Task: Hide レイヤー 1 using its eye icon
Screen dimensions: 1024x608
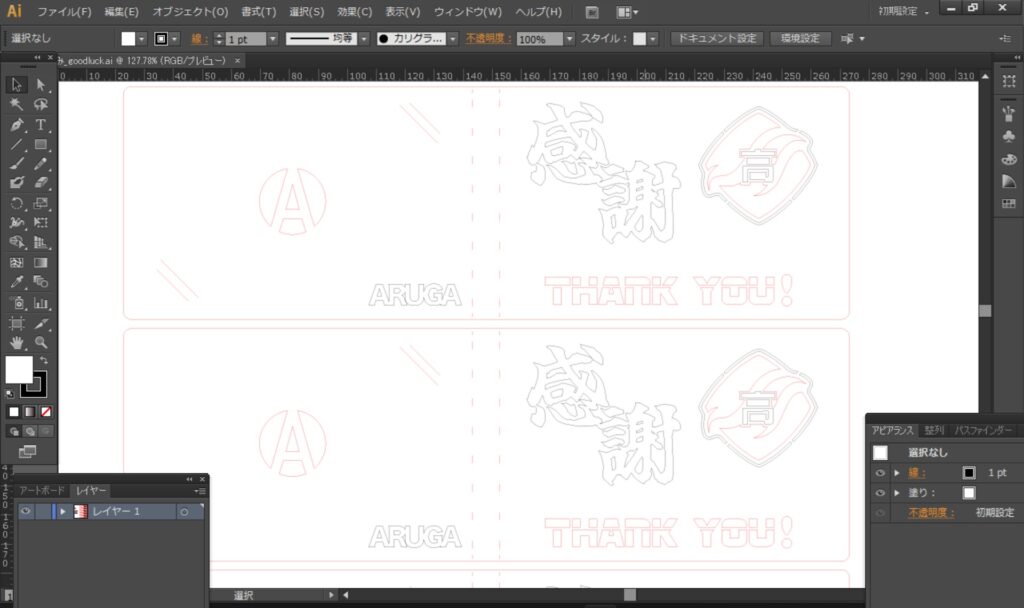Action: click(x=26, y=511)
